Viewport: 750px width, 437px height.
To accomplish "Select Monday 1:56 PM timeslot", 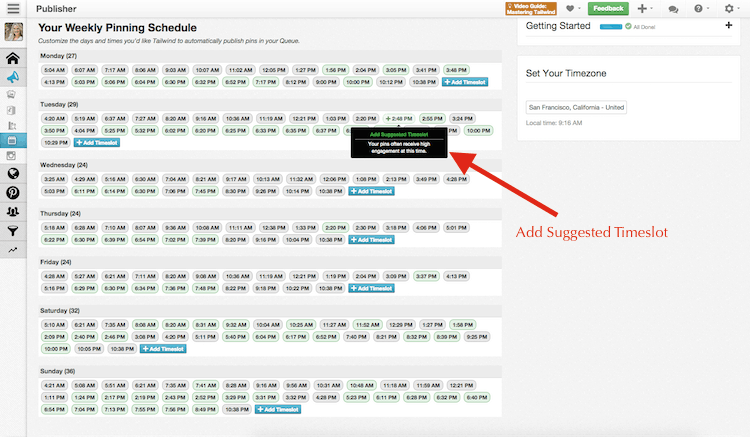I will (x=336, y=70).
